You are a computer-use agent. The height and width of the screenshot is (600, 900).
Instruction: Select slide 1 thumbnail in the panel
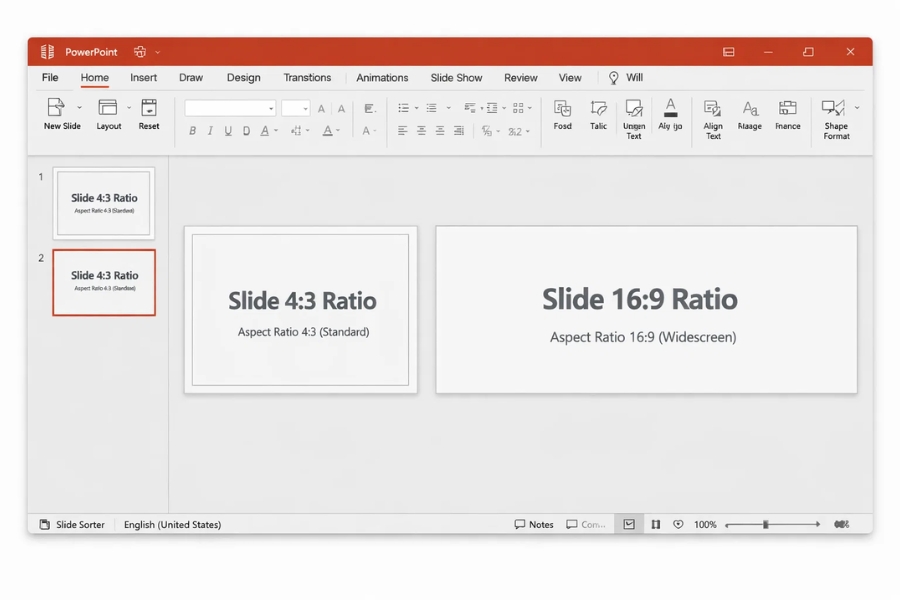pos(104,202)
